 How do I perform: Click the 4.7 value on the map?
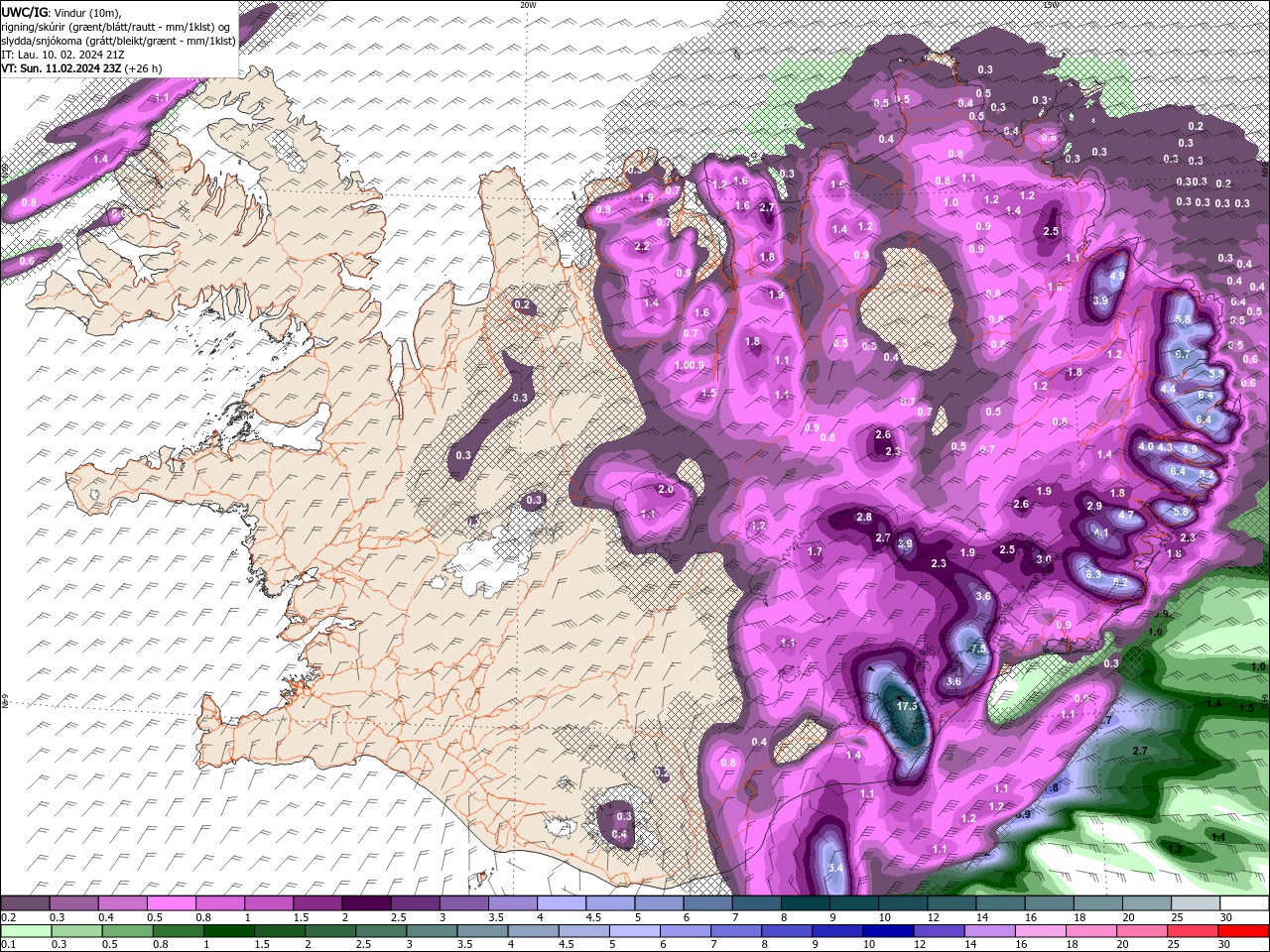(1126, 516)
